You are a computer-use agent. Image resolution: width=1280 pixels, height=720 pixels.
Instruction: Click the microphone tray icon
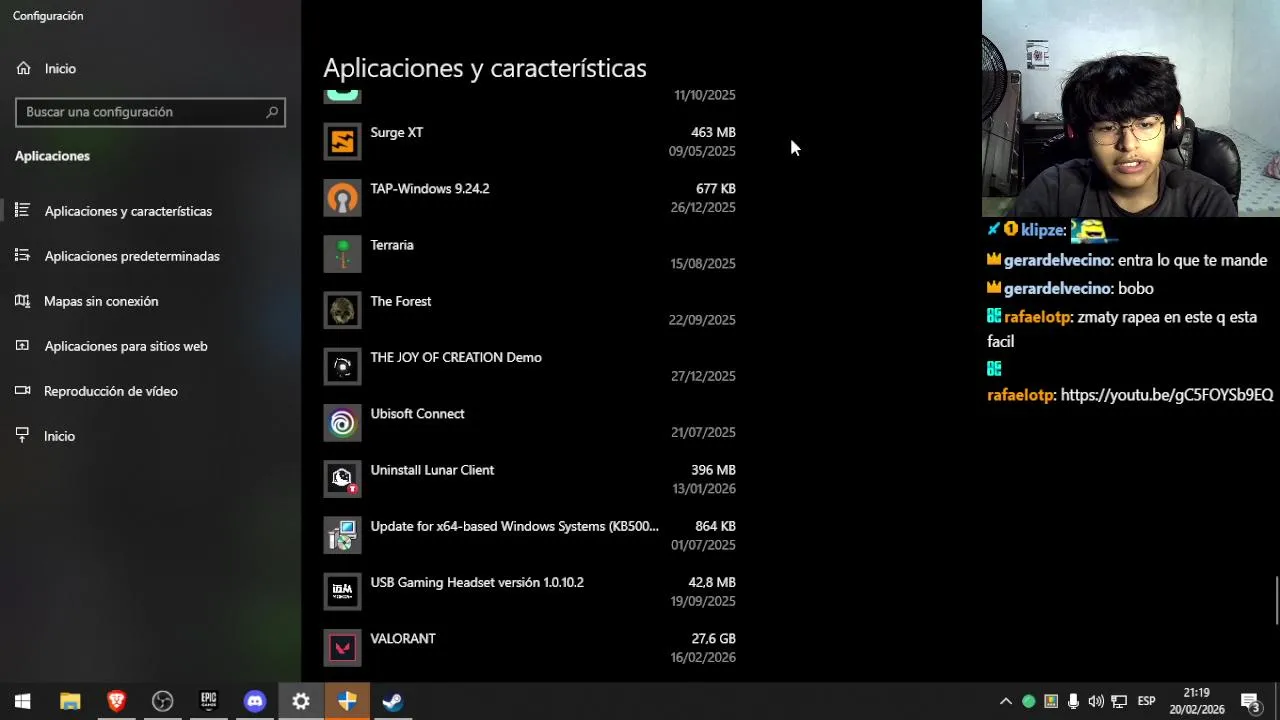coord(1073,701)
